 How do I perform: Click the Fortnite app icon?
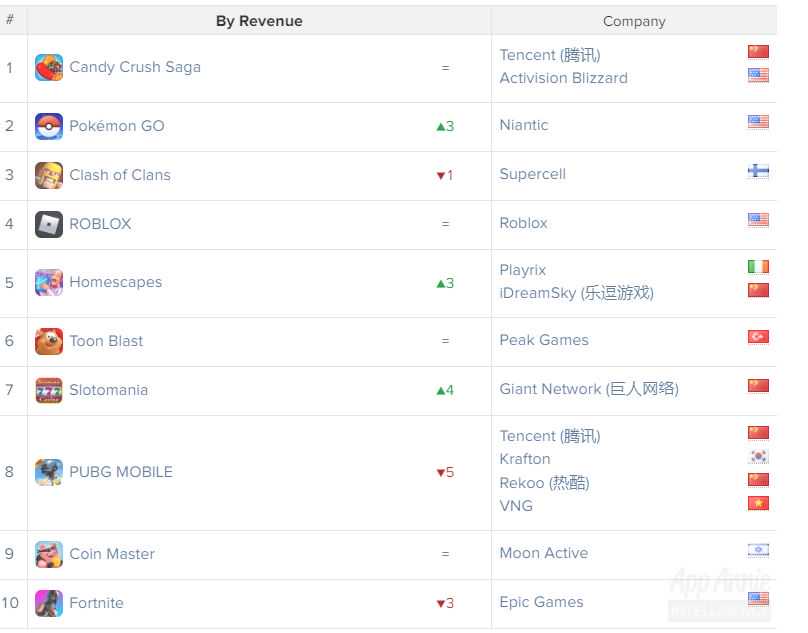tap(49, 603)
